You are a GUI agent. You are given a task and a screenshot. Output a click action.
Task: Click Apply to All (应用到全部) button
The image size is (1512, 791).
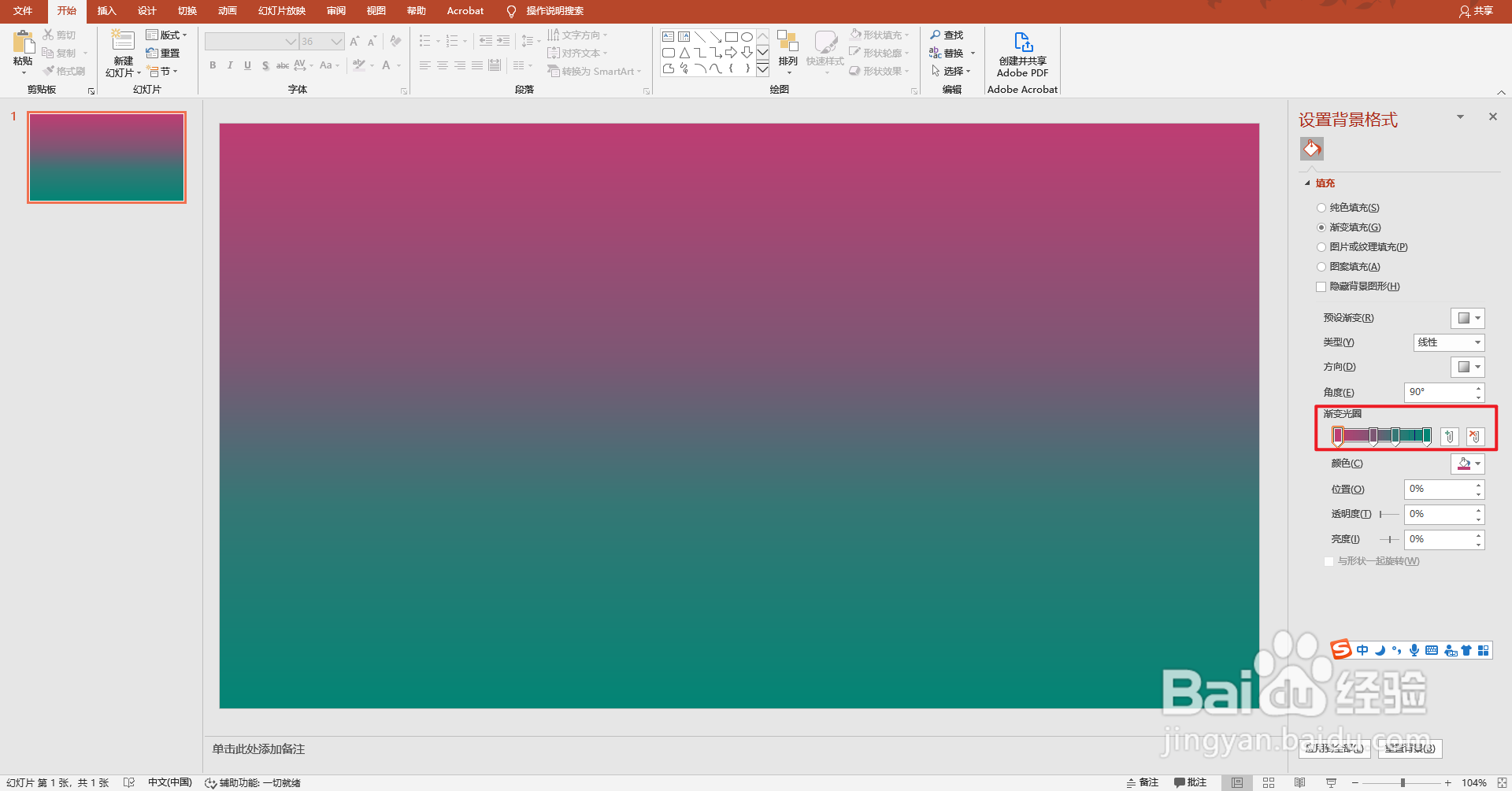coord(1334,748)
